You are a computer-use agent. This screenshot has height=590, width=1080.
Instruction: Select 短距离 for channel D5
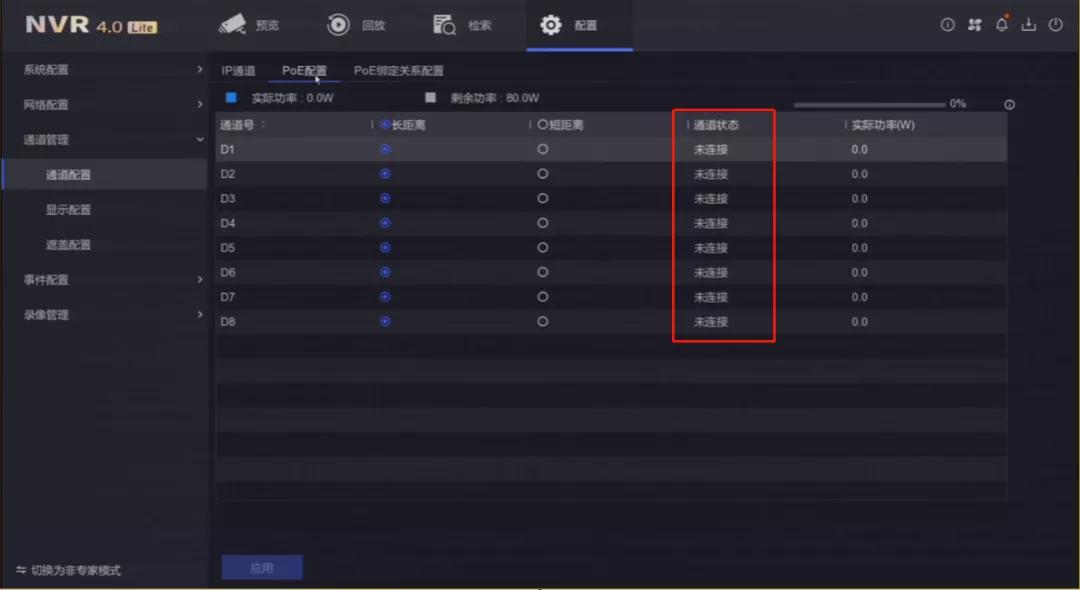click(542, 247)
